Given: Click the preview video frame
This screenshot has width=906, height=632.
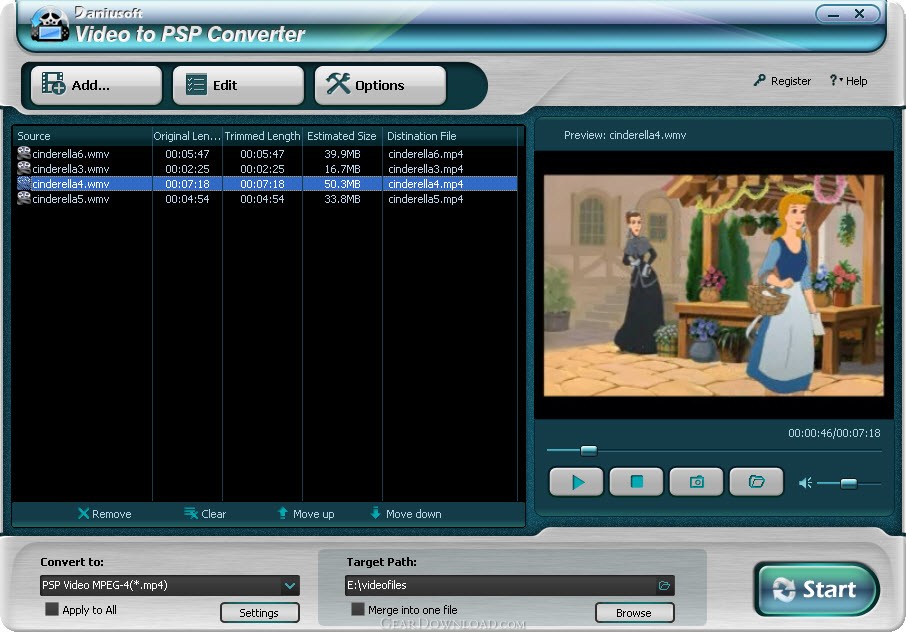Looking at the screenshot, I should (714, 285).
